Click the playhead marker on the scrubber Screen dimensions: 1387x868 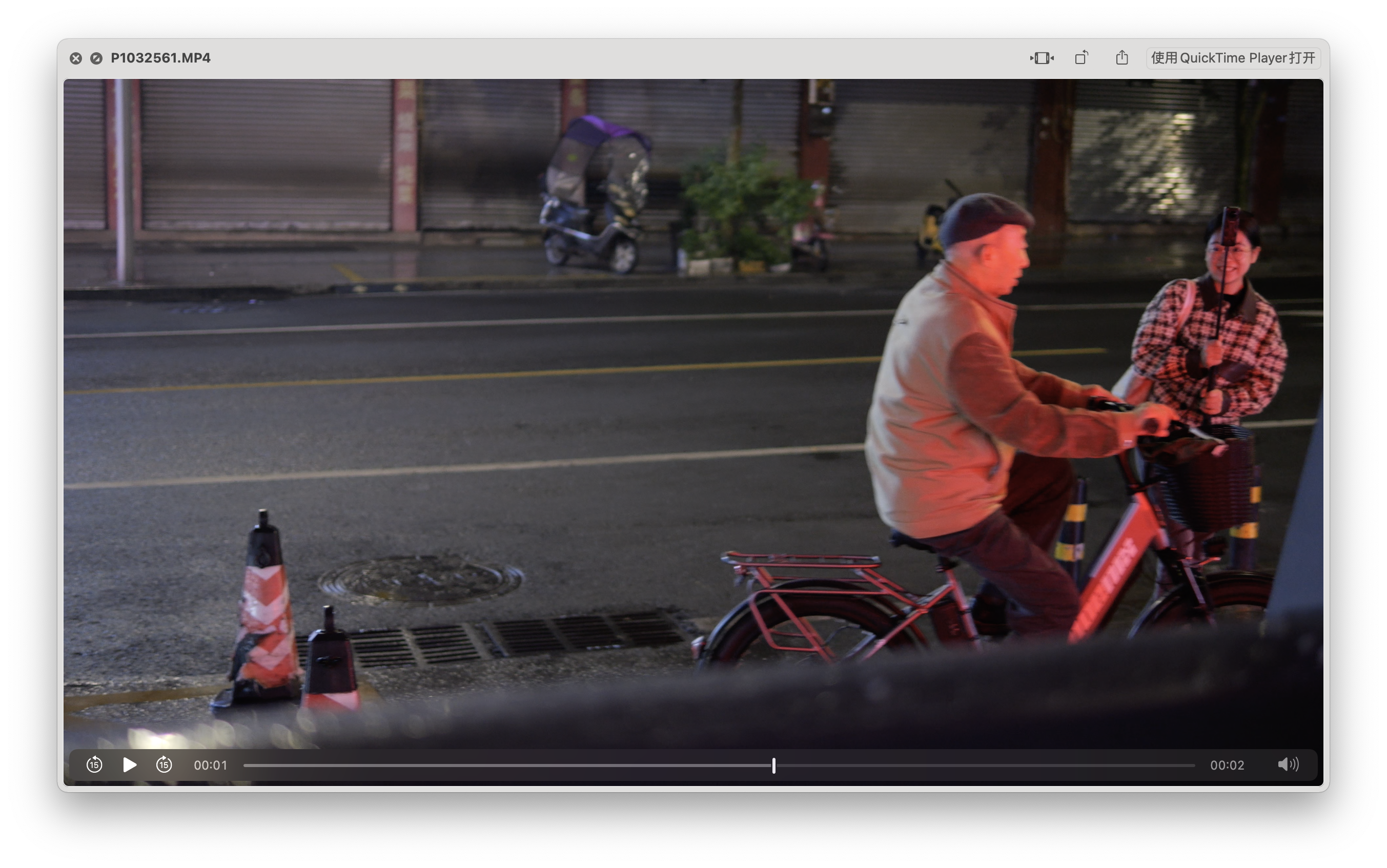coord(774,765)
